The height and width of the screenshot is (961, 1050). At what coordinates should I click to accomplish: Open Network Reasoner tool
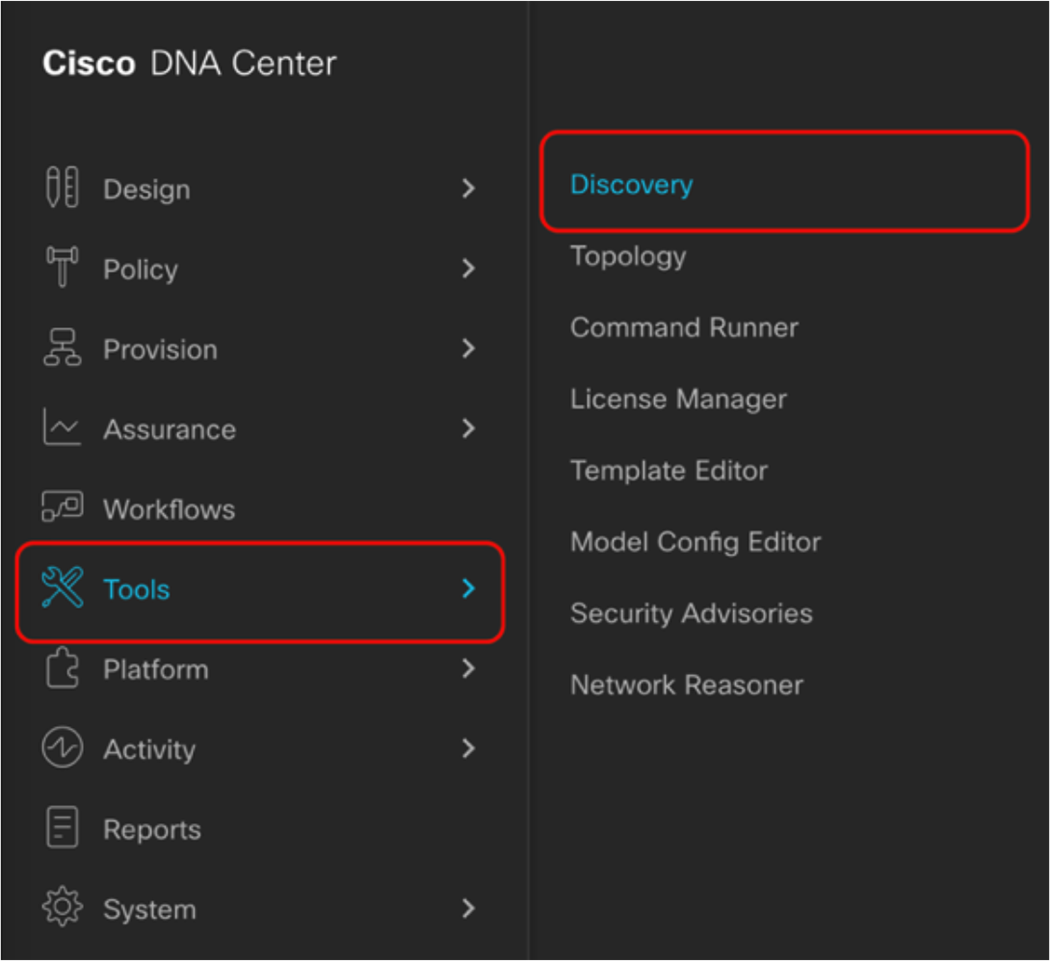686,684
